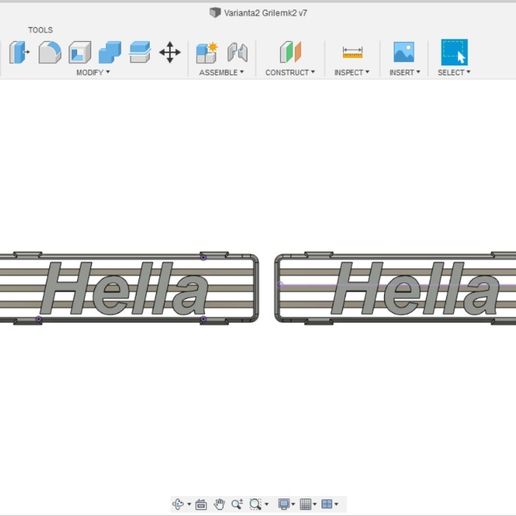Select the Shell tool
Screen dimensions: 516x516
(80, 52)
